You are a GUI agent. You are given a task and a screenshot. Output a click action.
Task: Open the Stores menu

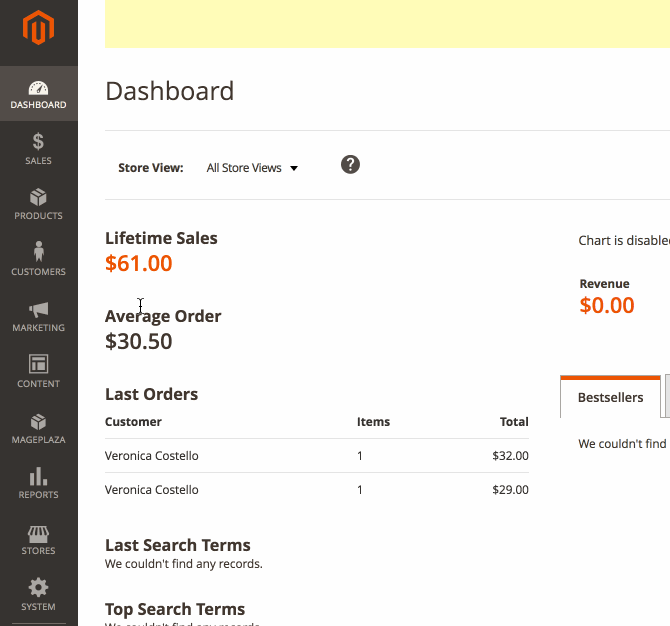[x=38, y=540]
